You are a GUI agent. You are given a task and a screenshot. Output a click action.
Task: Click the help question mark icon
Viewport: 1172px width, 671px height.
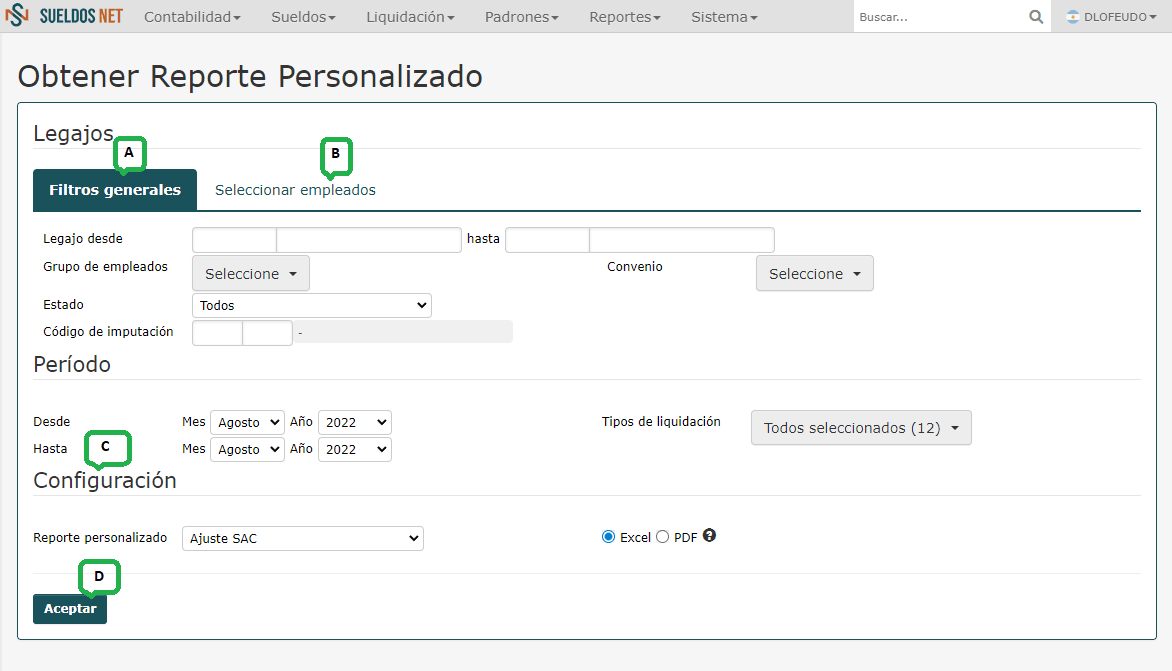click(709, 536)
